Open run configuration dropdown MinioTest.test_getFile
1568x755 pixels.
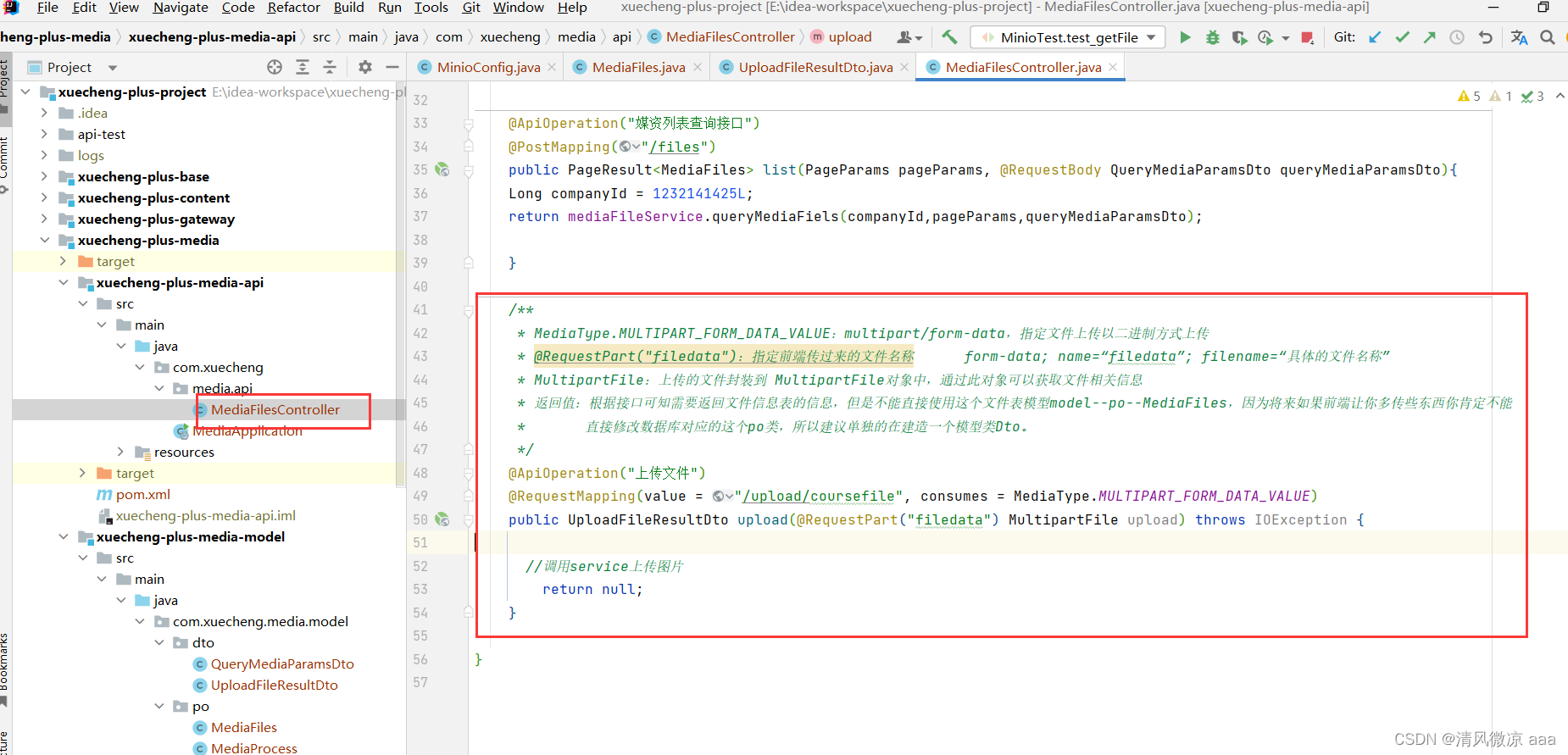point(1068,37)
